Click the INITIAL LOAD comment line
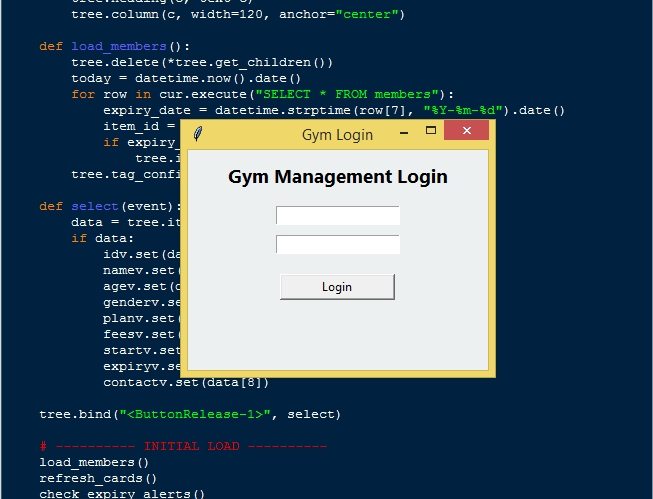This screenshot has height=499, width=653. point(183,446)
